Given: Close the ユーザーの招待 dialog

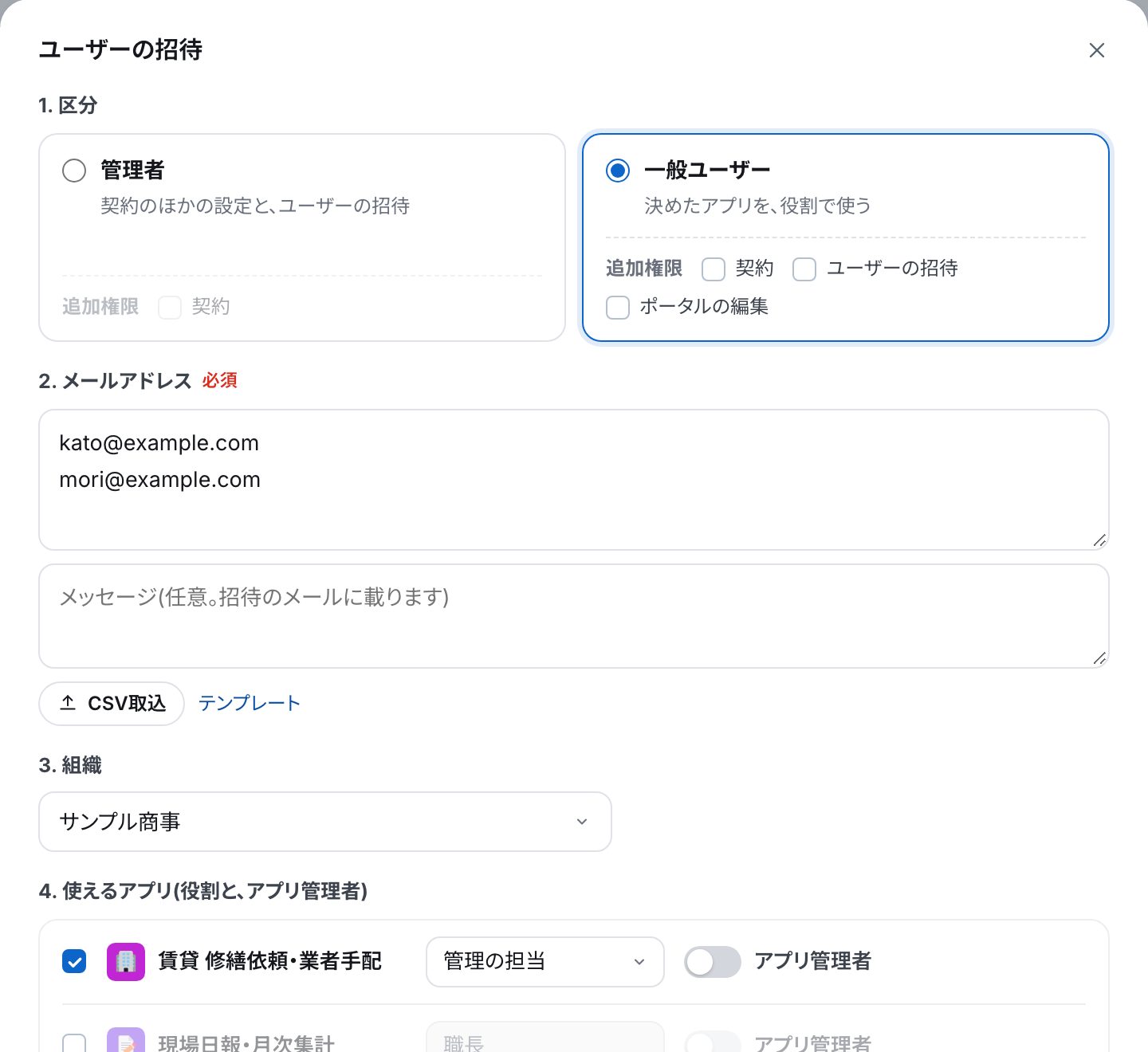Looking at the screenshot, I should (x=1097, y=50).
